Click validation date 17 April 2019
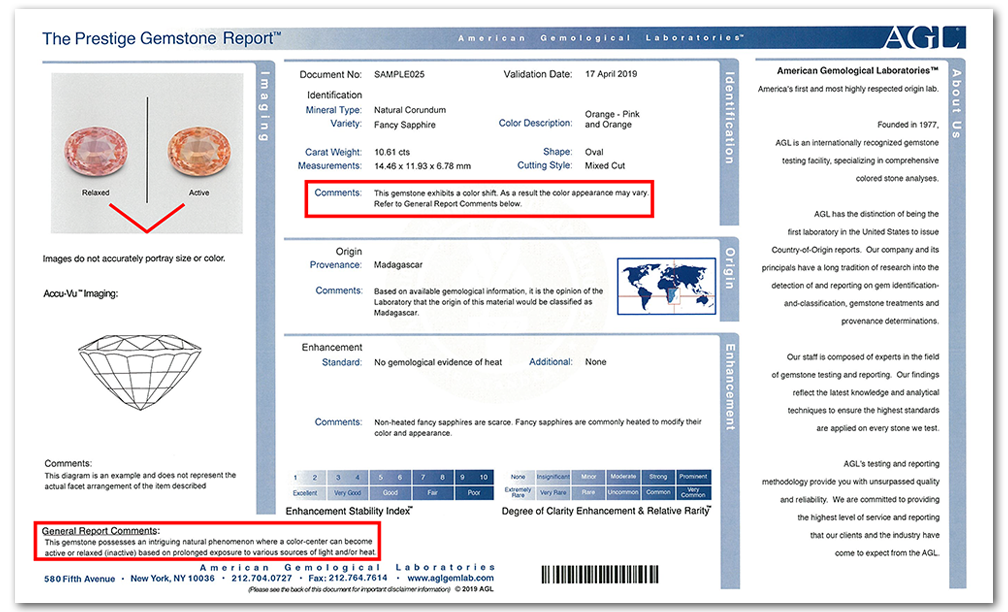 click(x=611, y=74)
